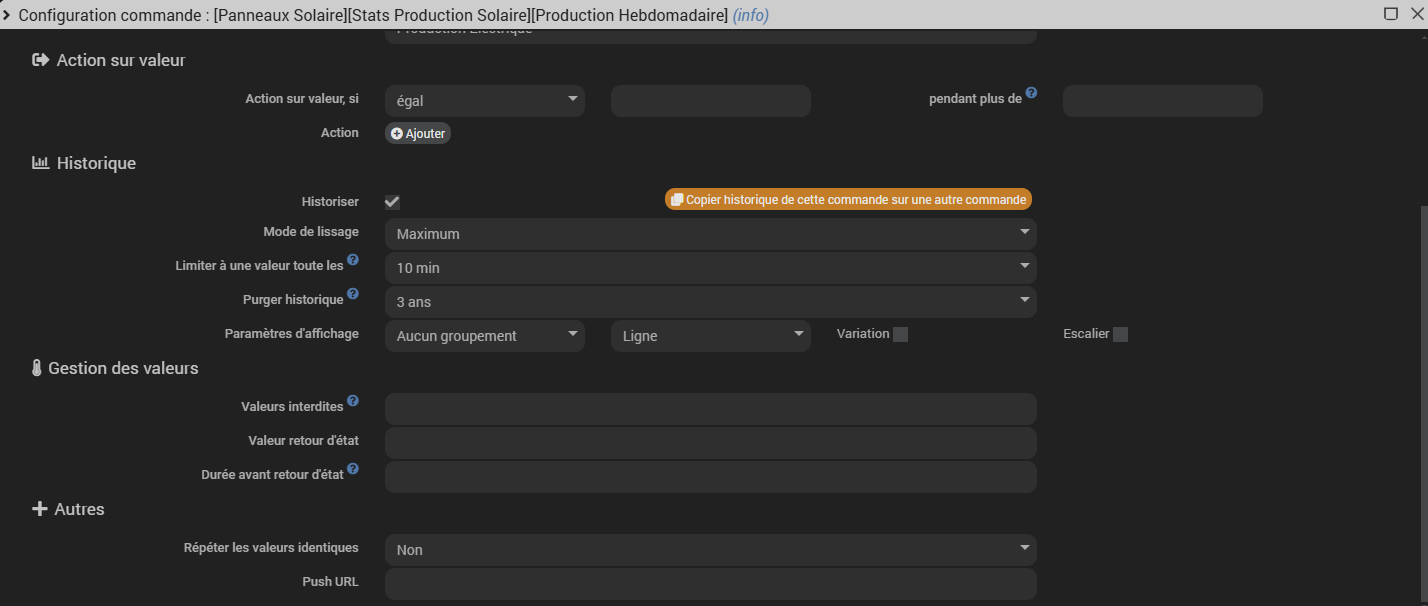Click help icon next to 'pendant plus de'
This screenshot has width=1428, height=606.
[x=1031, y=93]
